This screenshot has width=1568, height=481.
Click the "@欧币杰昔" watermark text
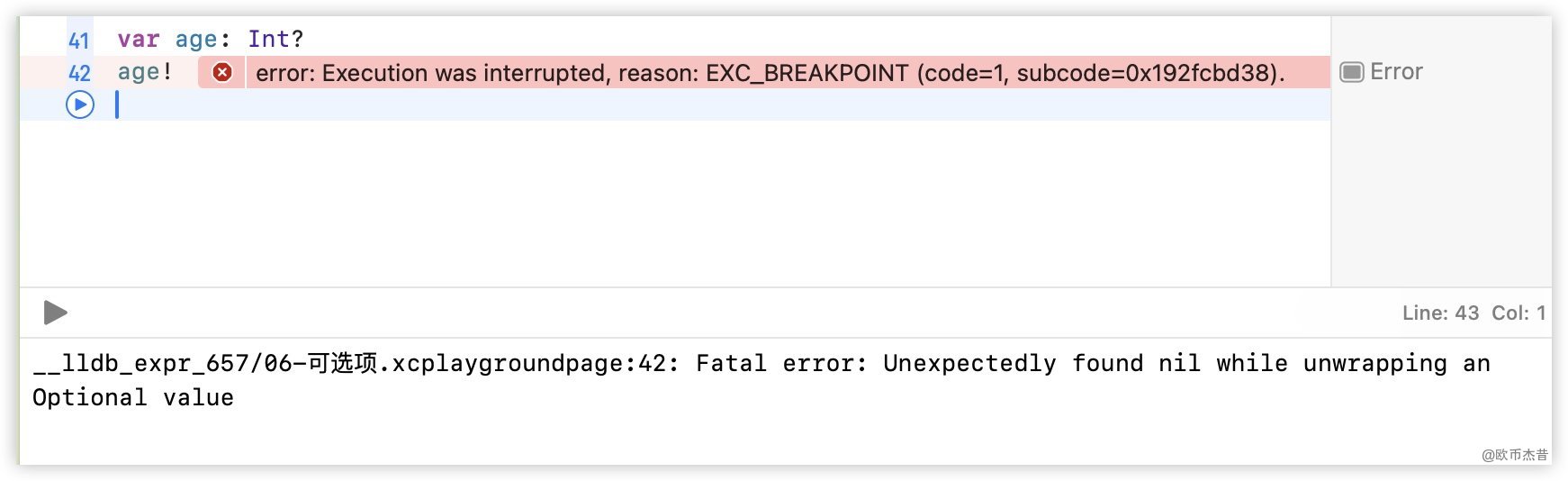1514,455
